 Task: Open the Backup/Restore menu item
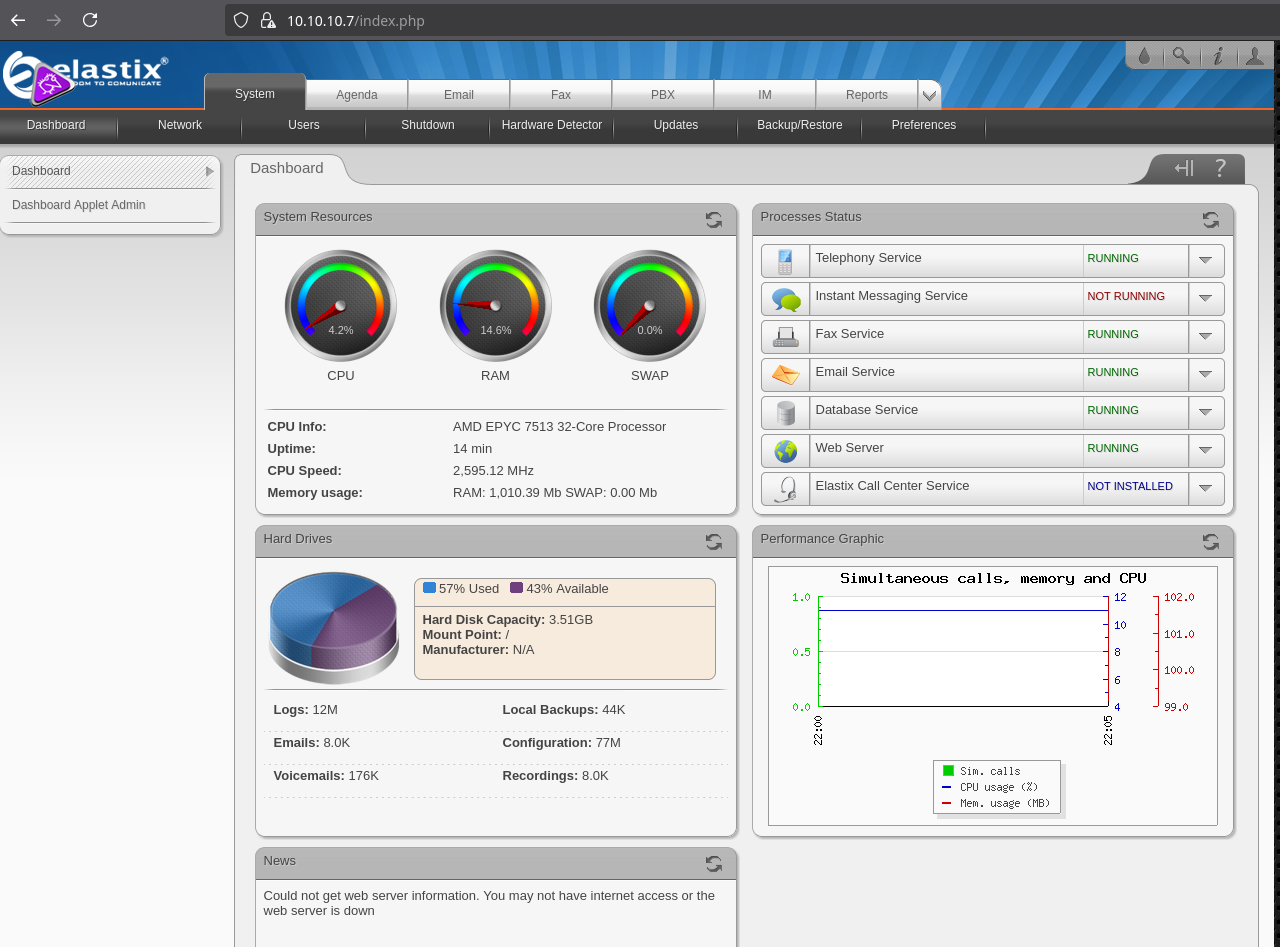point(799,125)
